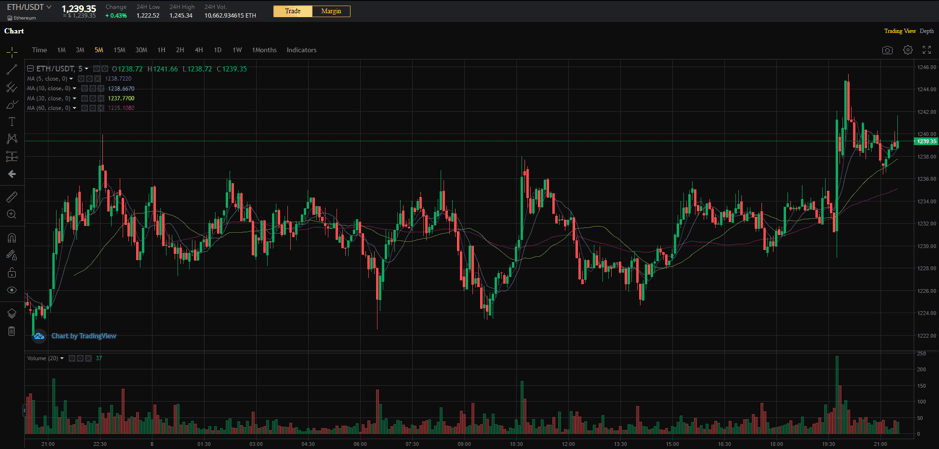Image resolution: width=939 pixels, height=449 pixels.
Task: Click the green 1239.35 current price label
Action: pos(925,142)
